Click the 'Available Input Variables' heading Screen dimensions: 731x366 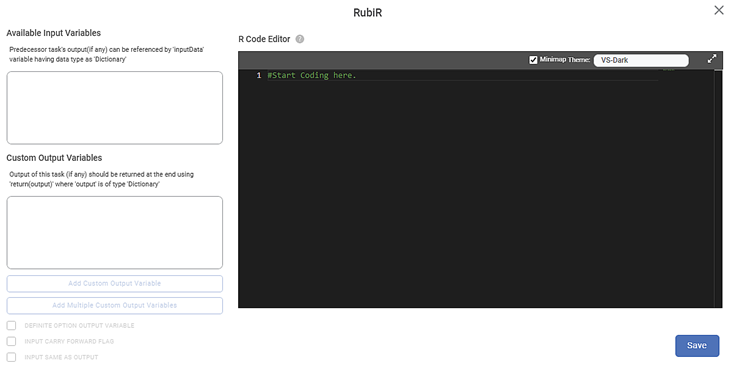click(54, 33)
